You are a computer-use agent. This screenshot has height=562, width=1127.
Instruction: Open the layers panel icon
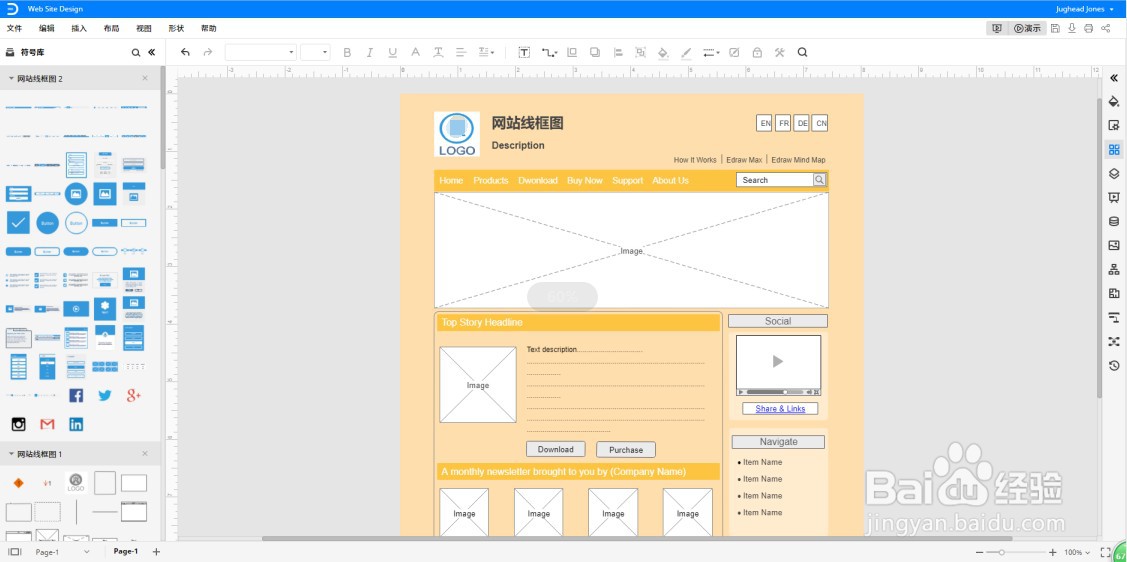[x=1114, y=173]
